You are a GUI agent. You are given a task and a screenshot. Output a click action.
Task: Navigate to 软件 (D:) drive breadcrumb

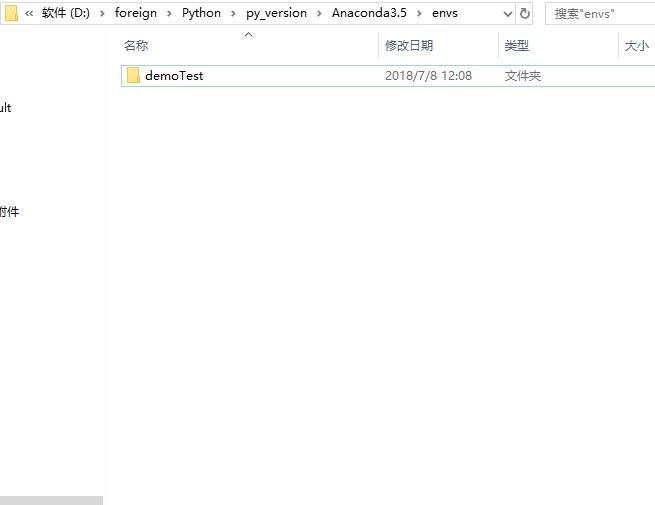(66, 14)
